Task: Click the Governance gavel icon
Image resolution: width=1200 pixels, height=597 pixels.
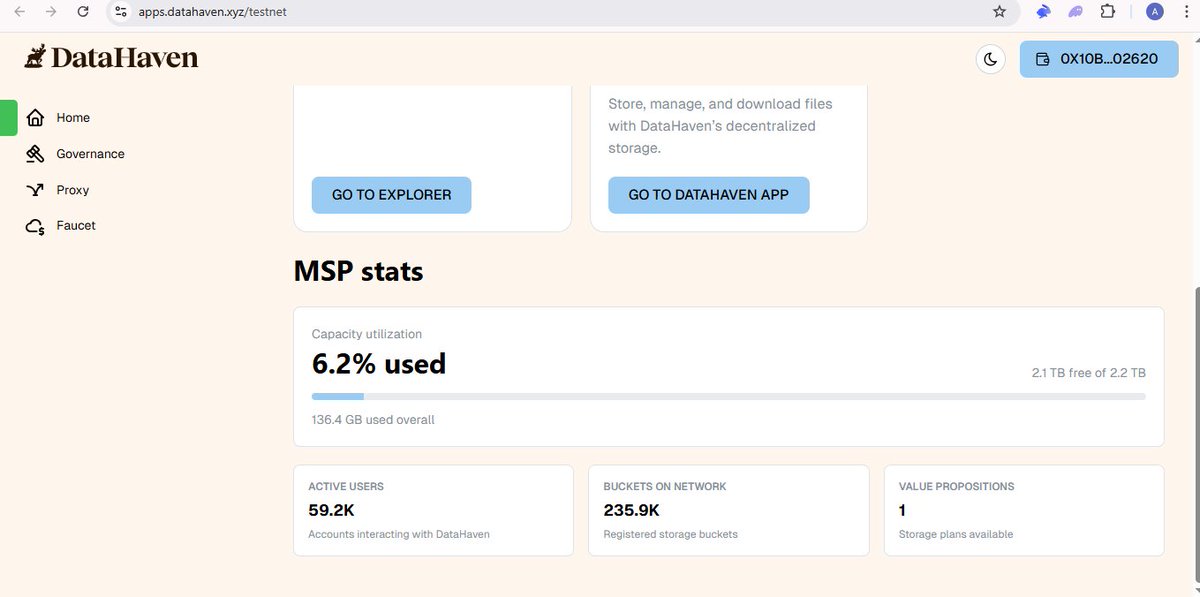Action: tap(35, 154)
